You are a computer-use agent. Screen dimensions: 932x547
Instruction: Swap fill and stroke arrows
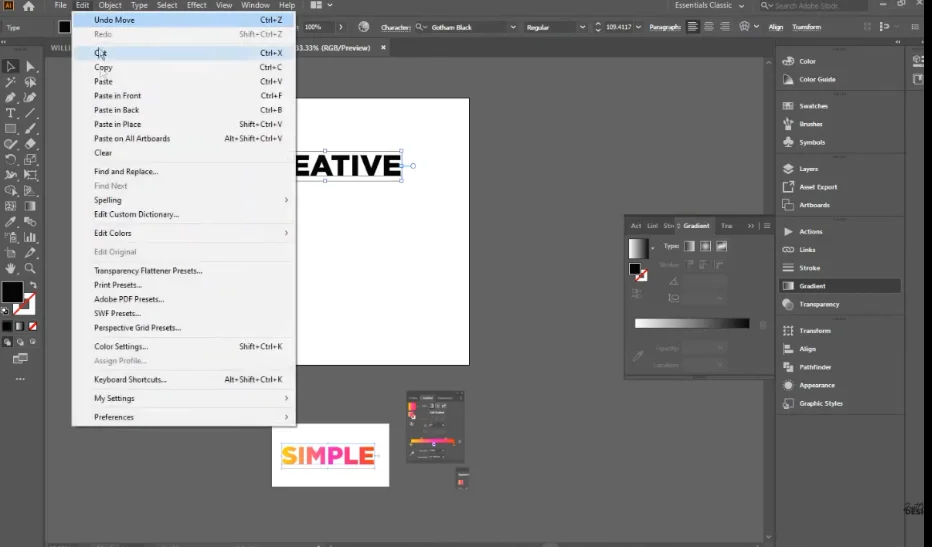coord(33,285)
